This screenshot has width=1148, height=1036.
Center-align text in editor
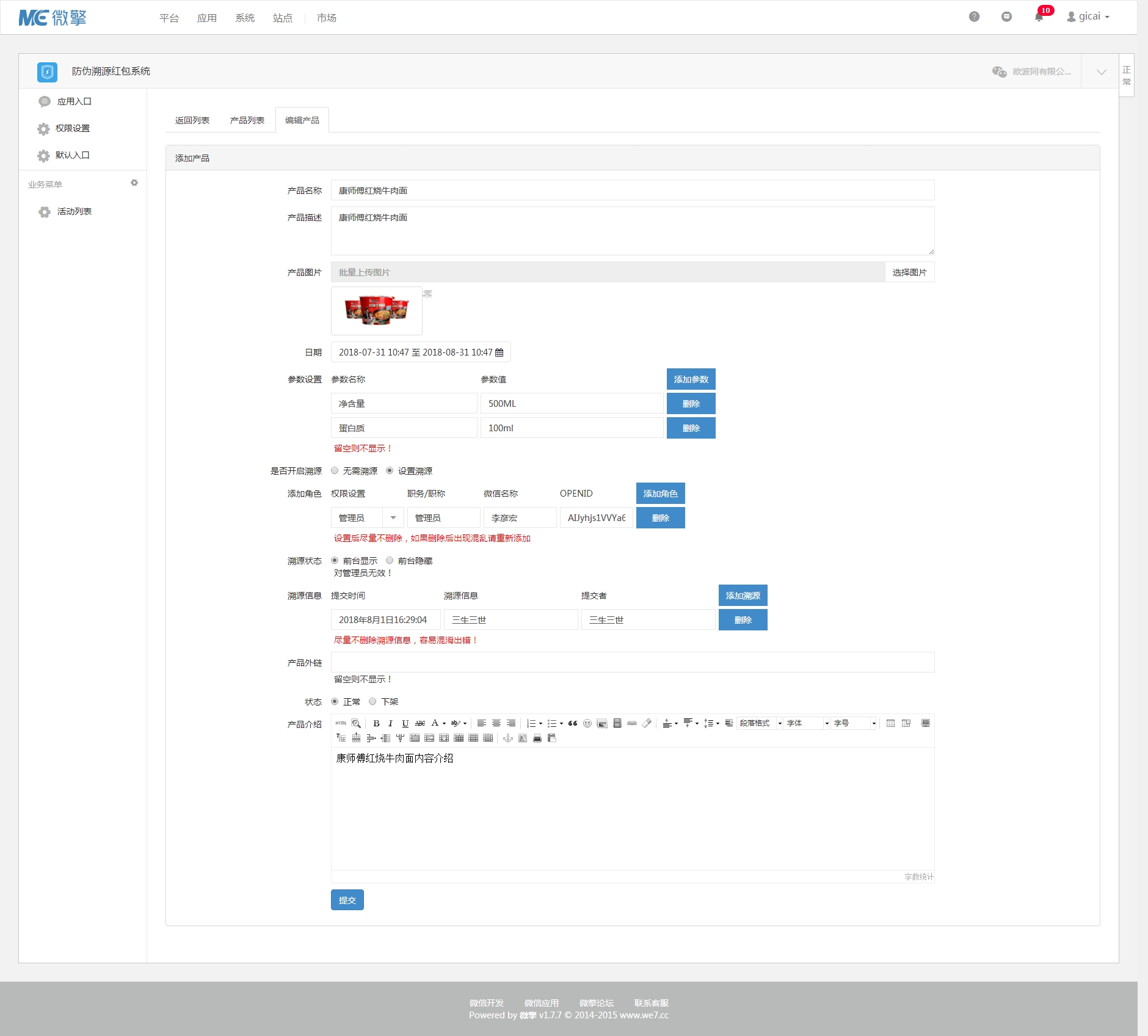(496, 723)
